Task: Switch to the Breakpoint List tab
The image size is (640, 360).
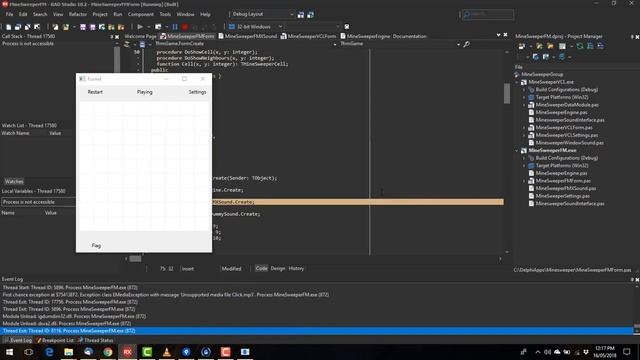Action: point(55,340)
